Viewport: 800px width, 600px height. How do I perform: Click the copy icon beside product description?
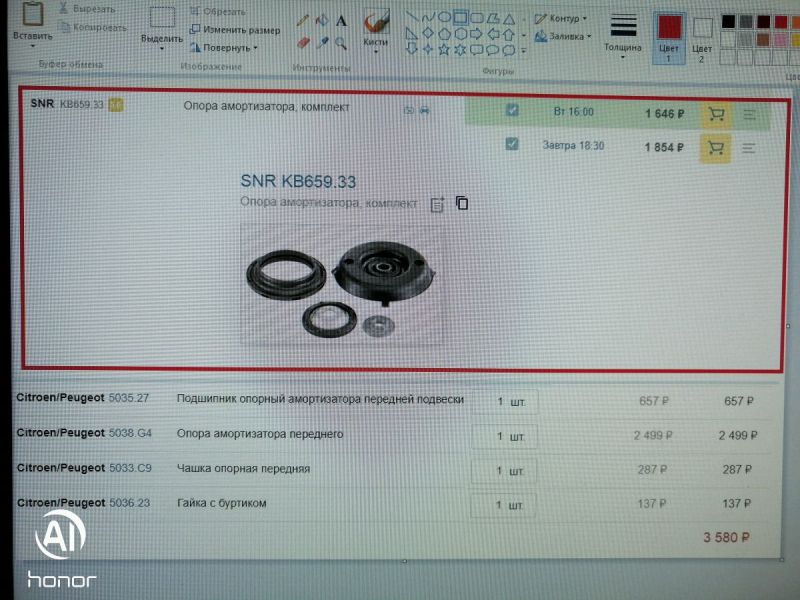click(x=462, y=203)
